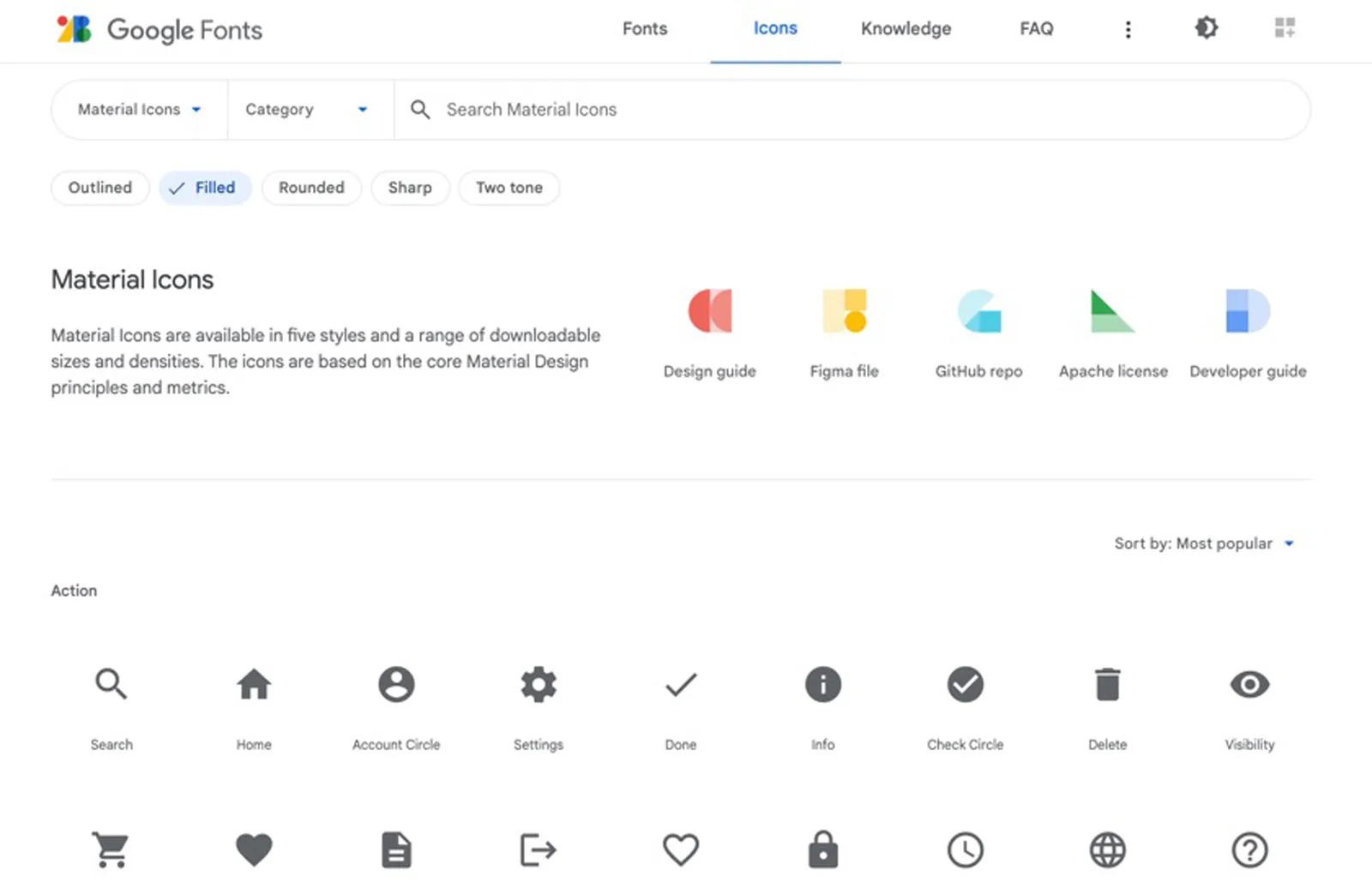
Task: Choose the Check Circle icon
Action: 966,685
